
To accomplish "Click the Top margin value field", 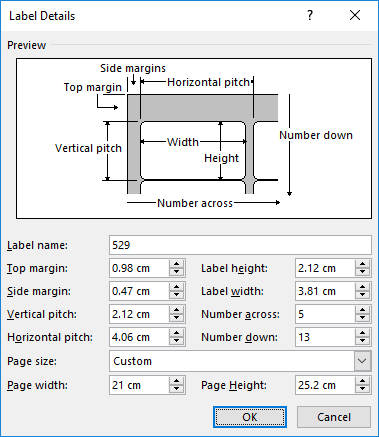I will [139, 268].
